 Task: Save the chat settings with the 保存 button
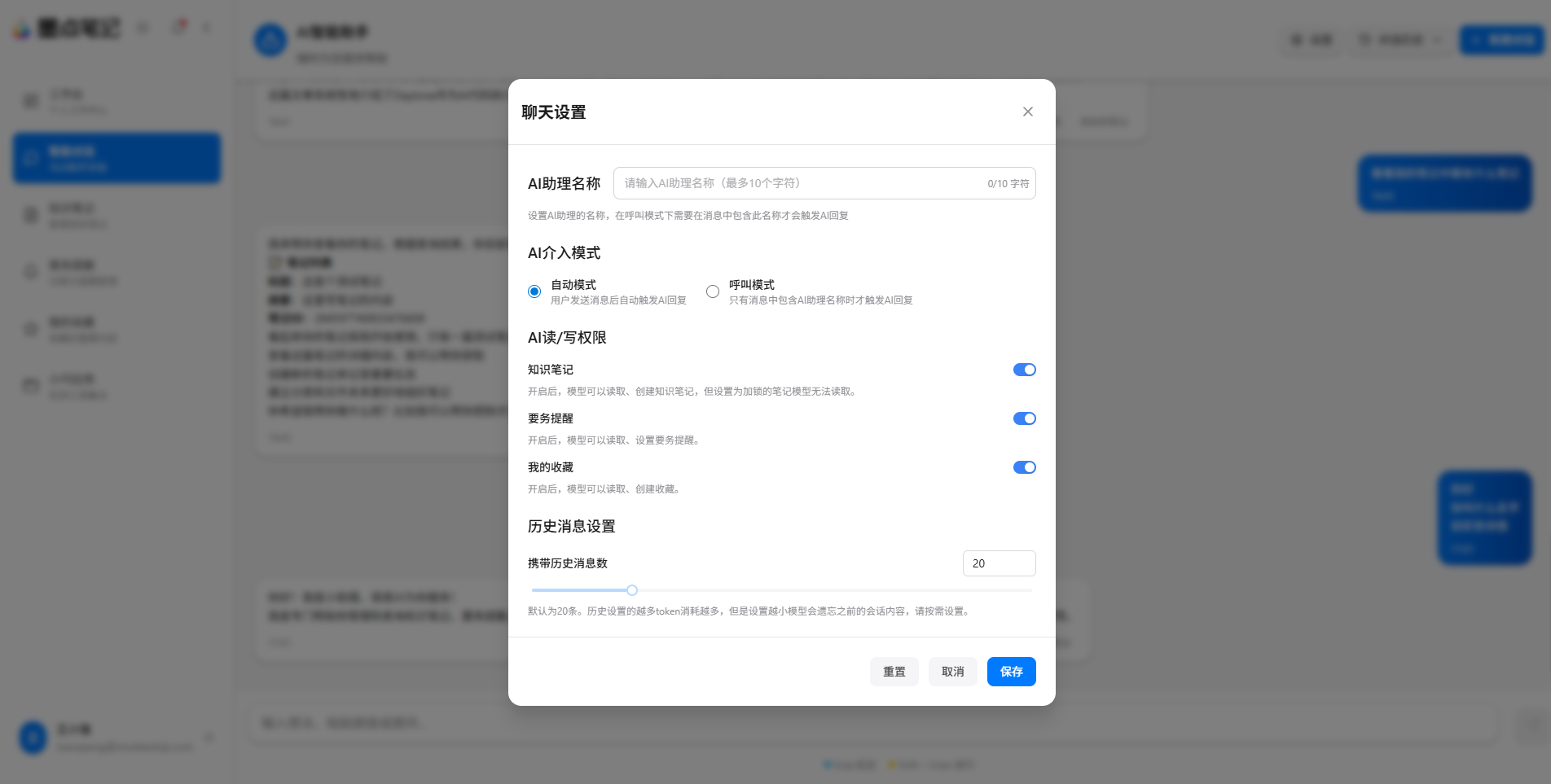pos(1011,672)
